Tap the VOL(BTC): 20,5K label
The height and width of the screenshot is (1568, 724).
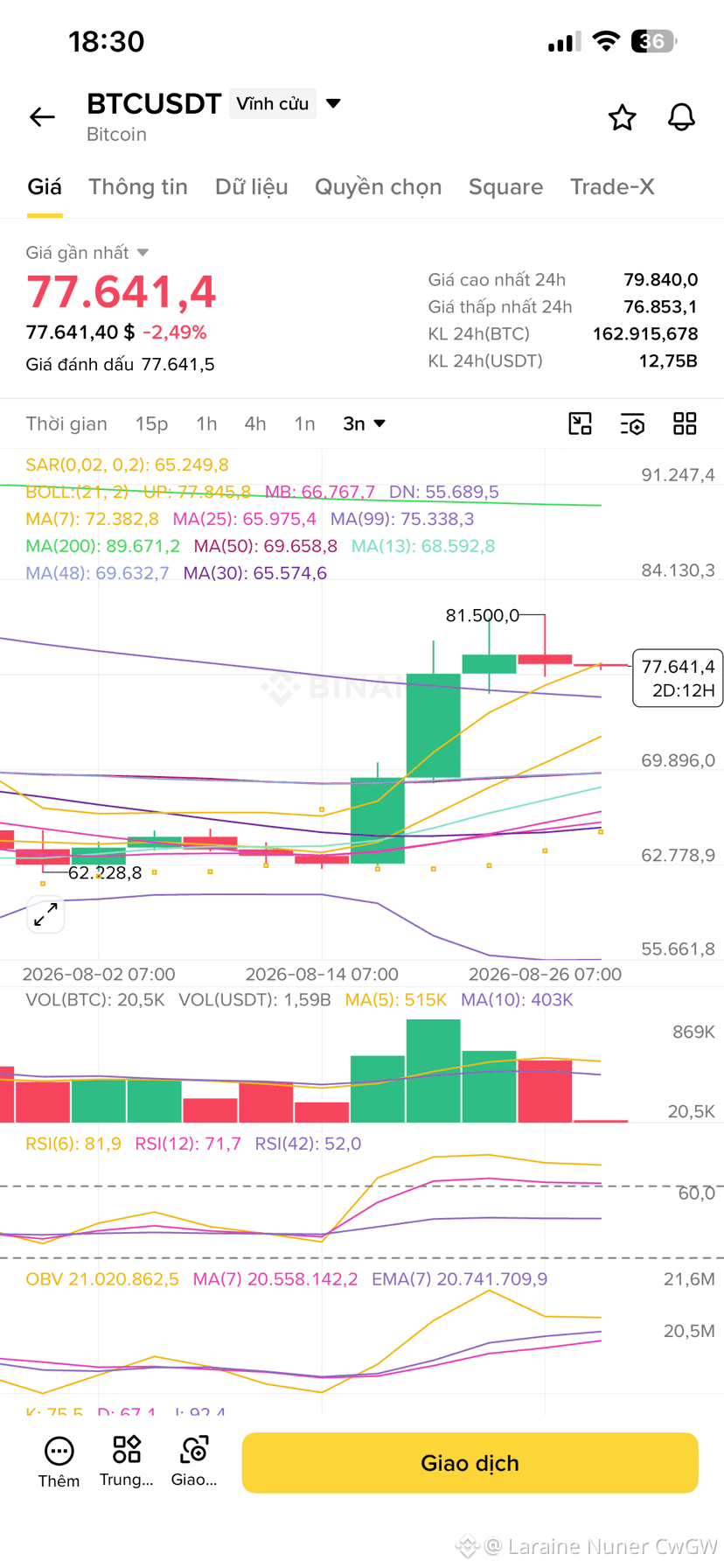coord(95,1000)
